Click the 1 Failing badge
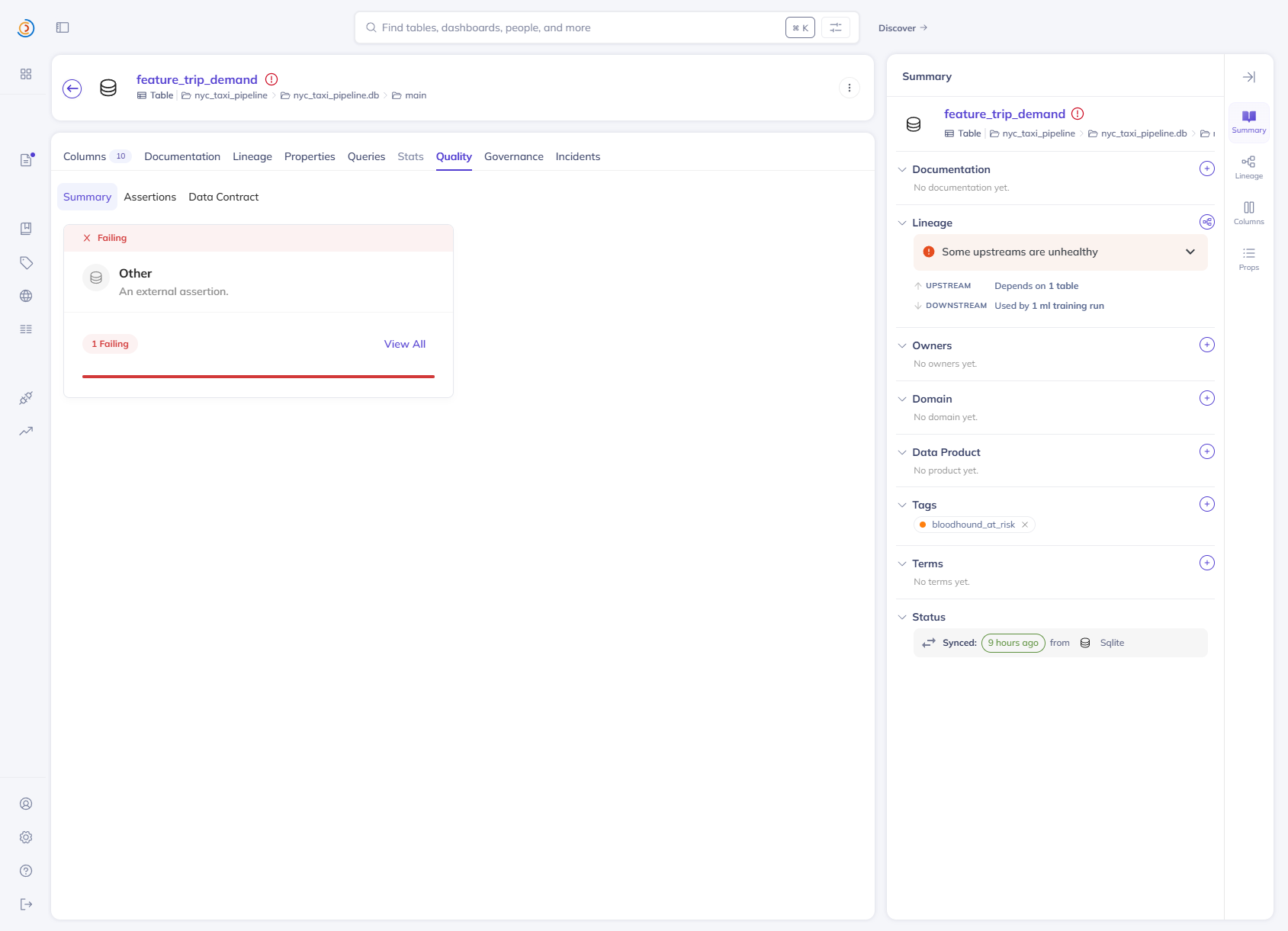Screen dimensions: 1288x931 pyautogui.click(x=111, y=344)
